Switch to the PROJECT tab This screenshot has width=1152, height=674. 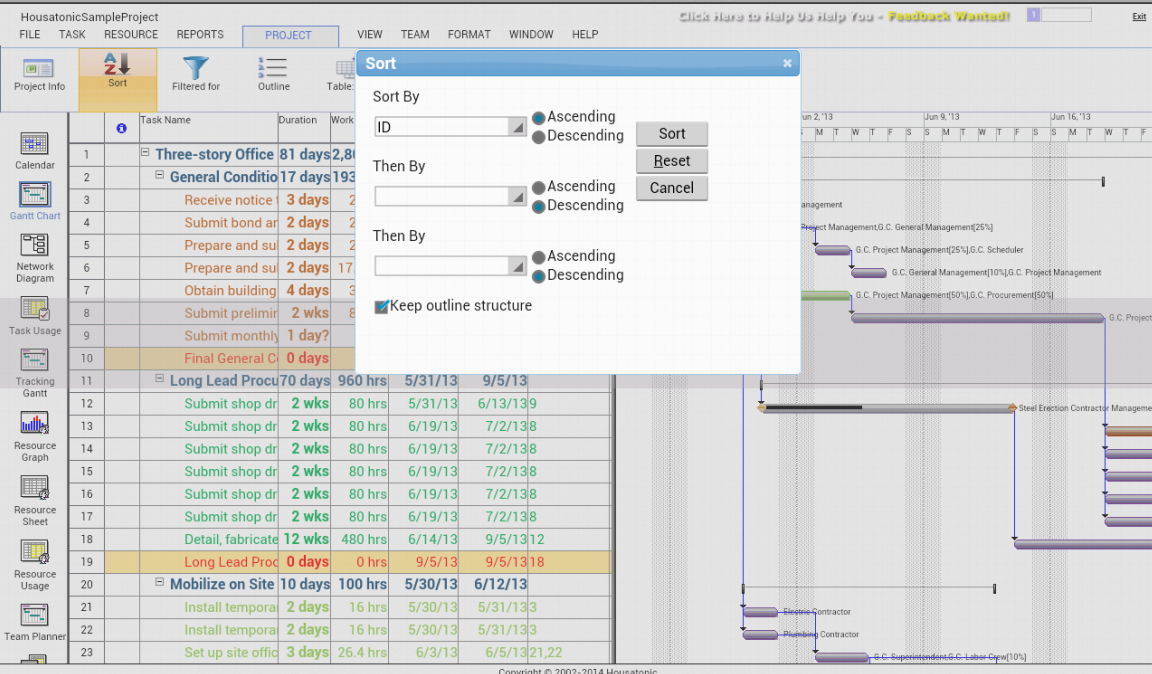(x=290, y=34)
